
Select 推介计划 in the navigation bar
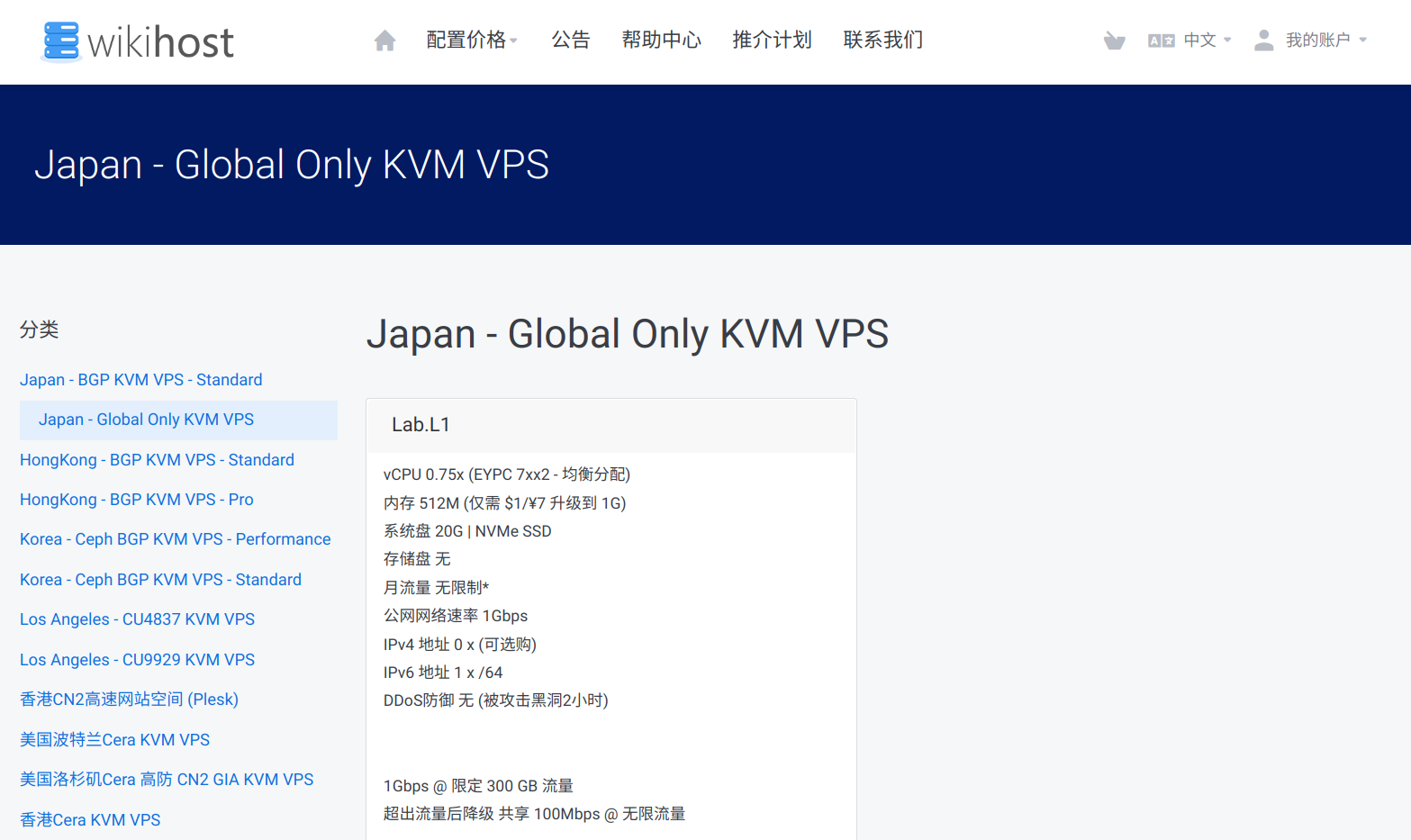tap(773, 40)
